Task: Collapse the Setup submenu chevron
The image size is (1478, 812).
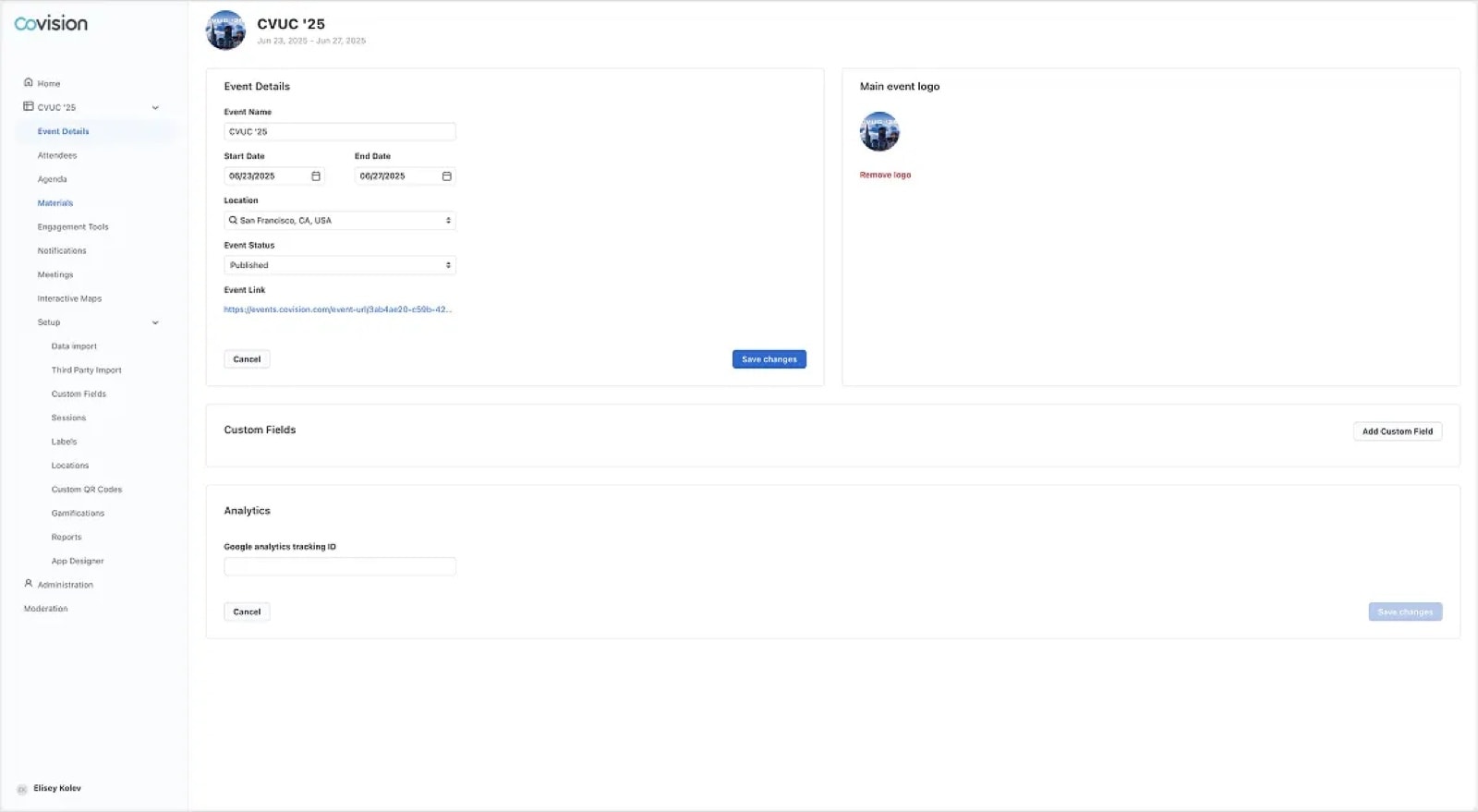Action: point(155,322)
